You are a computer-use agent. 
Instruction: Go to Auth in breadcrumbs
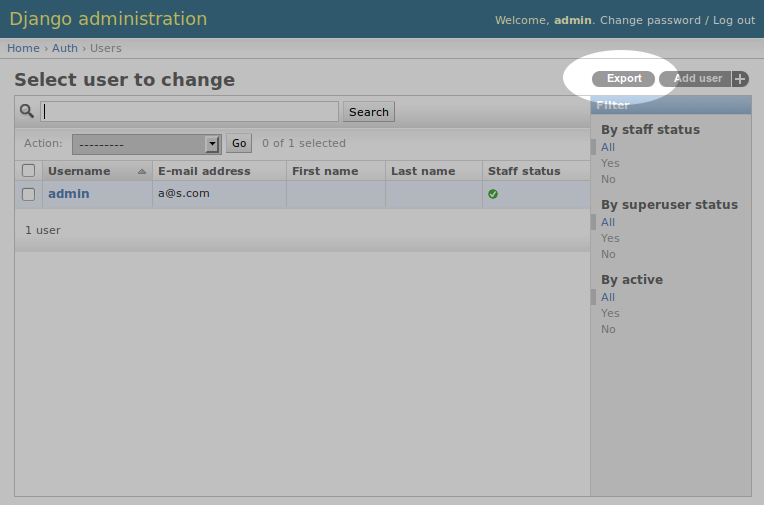coord(65,48)
